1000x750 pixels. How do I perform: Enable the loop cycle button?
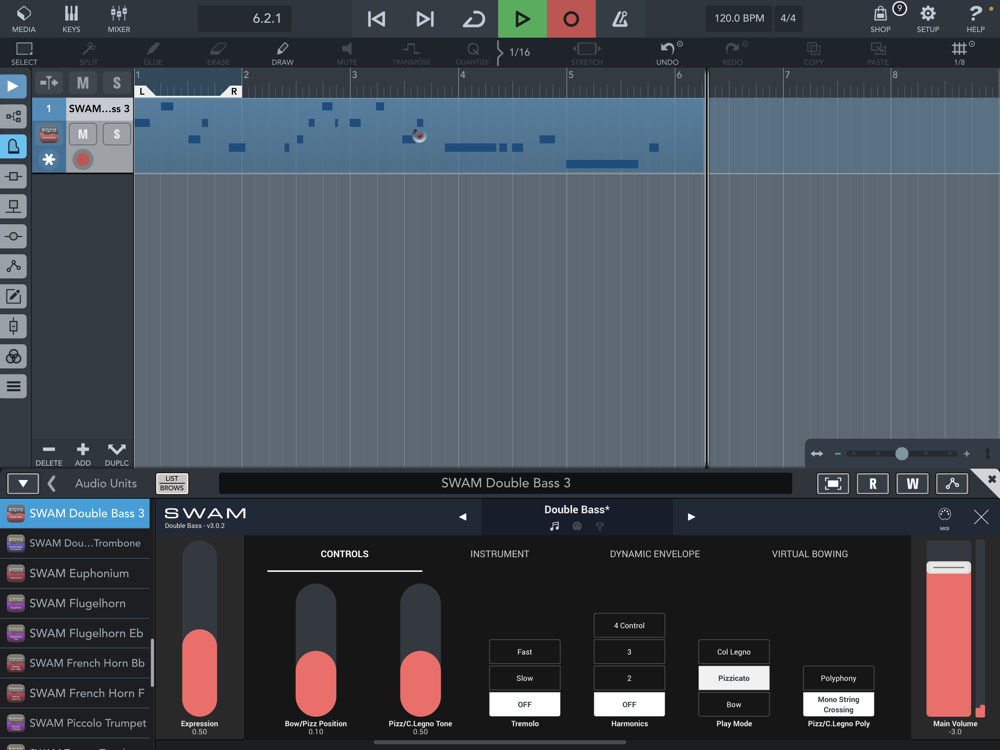click(473, 19)
